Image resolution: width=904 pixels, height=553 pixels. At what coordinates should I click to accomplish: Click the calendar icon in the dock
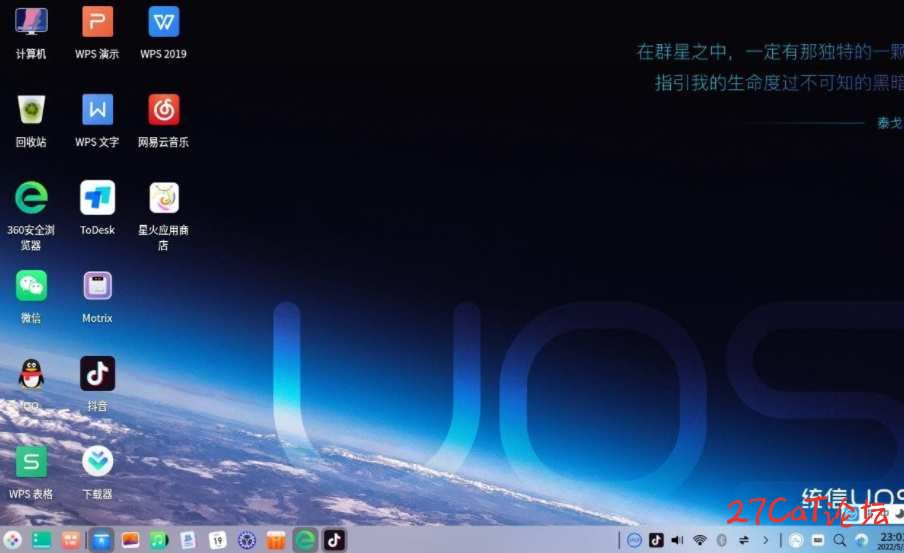point(217,540)
